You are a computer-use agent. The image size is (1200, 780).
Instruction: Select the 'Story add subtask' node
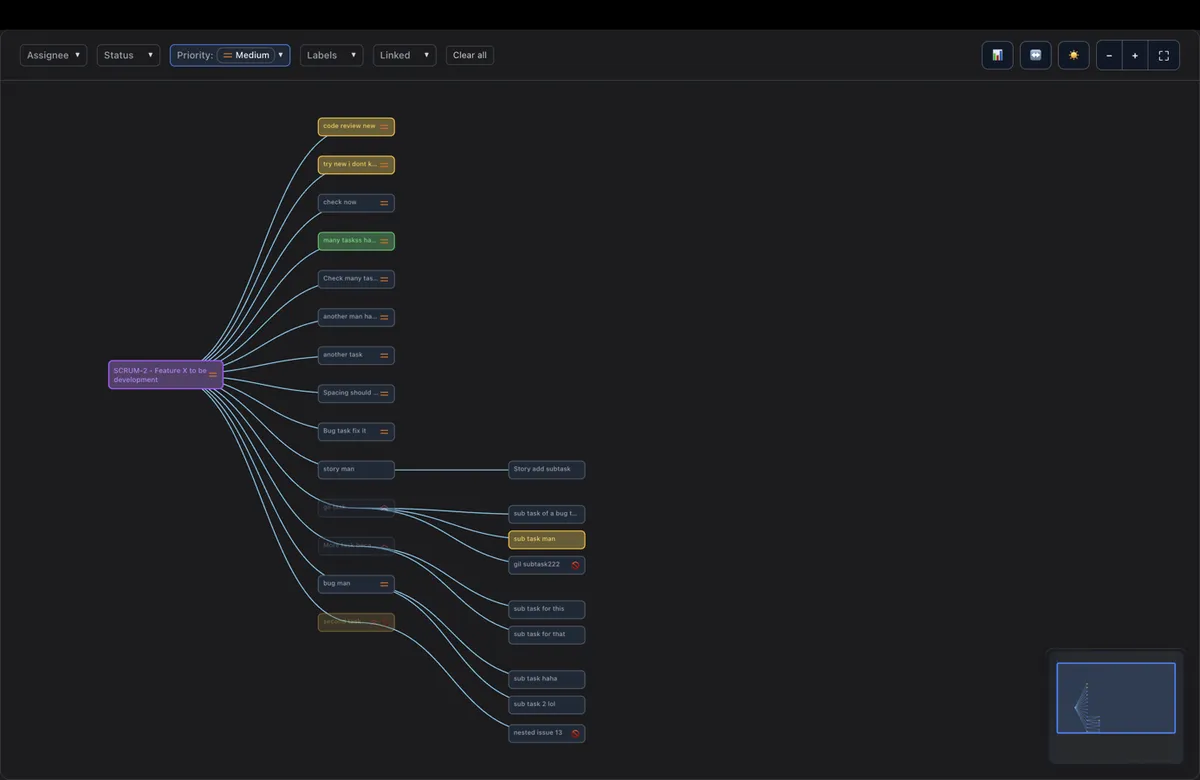click(x=547, y=470)
